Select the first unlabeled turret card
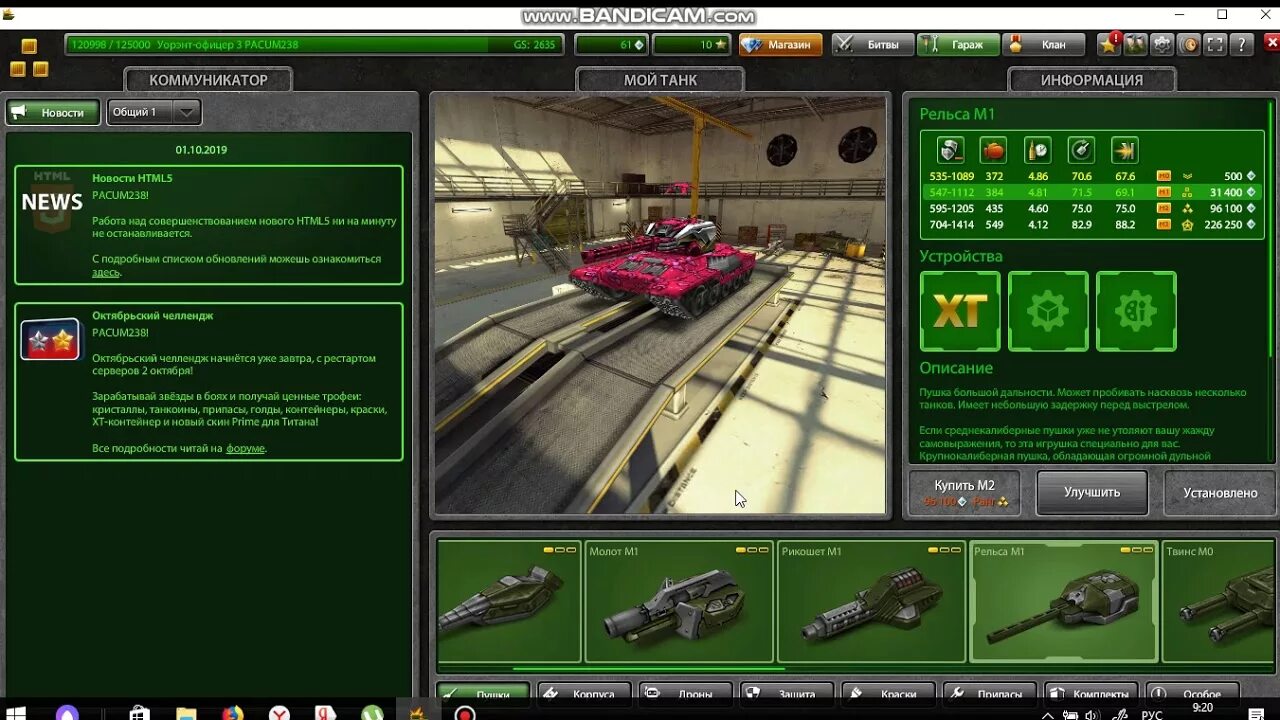The image size is (1280, 720). pyautogui.click(x=509, y=602)
